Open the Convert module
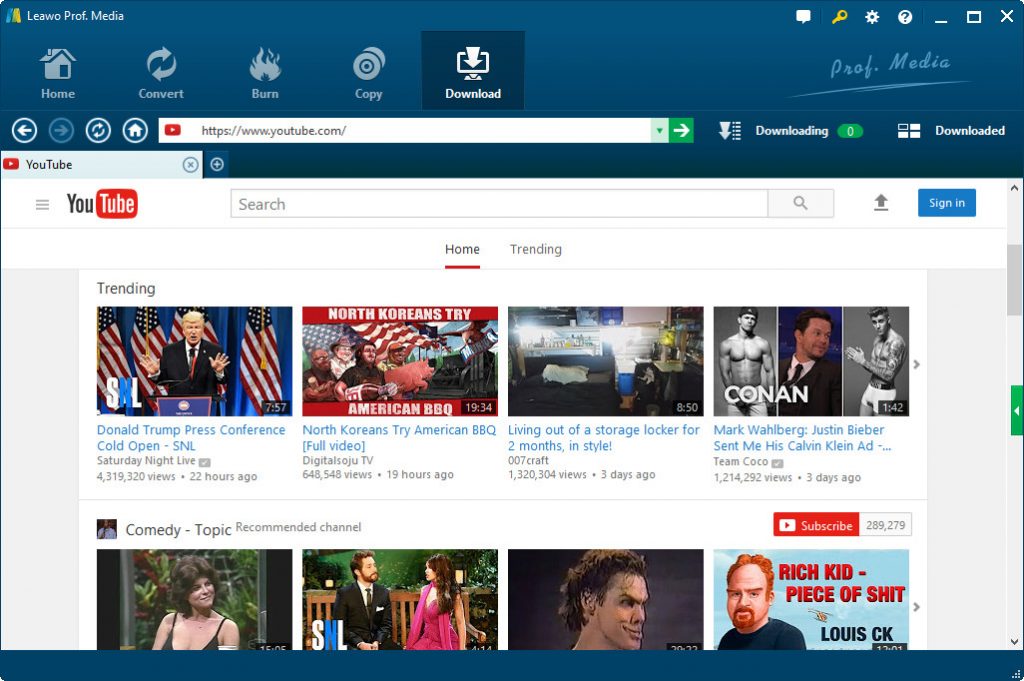 (161, 73)
